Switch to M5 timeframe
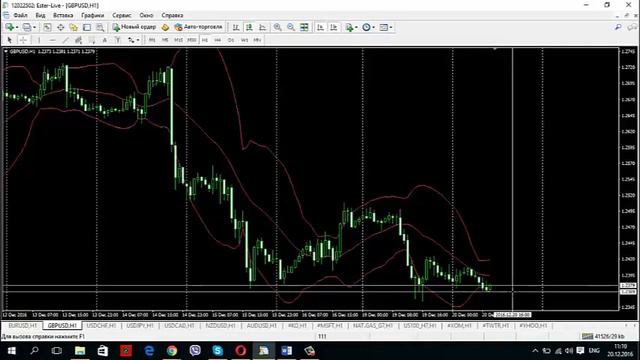 [x=165, y=40]
